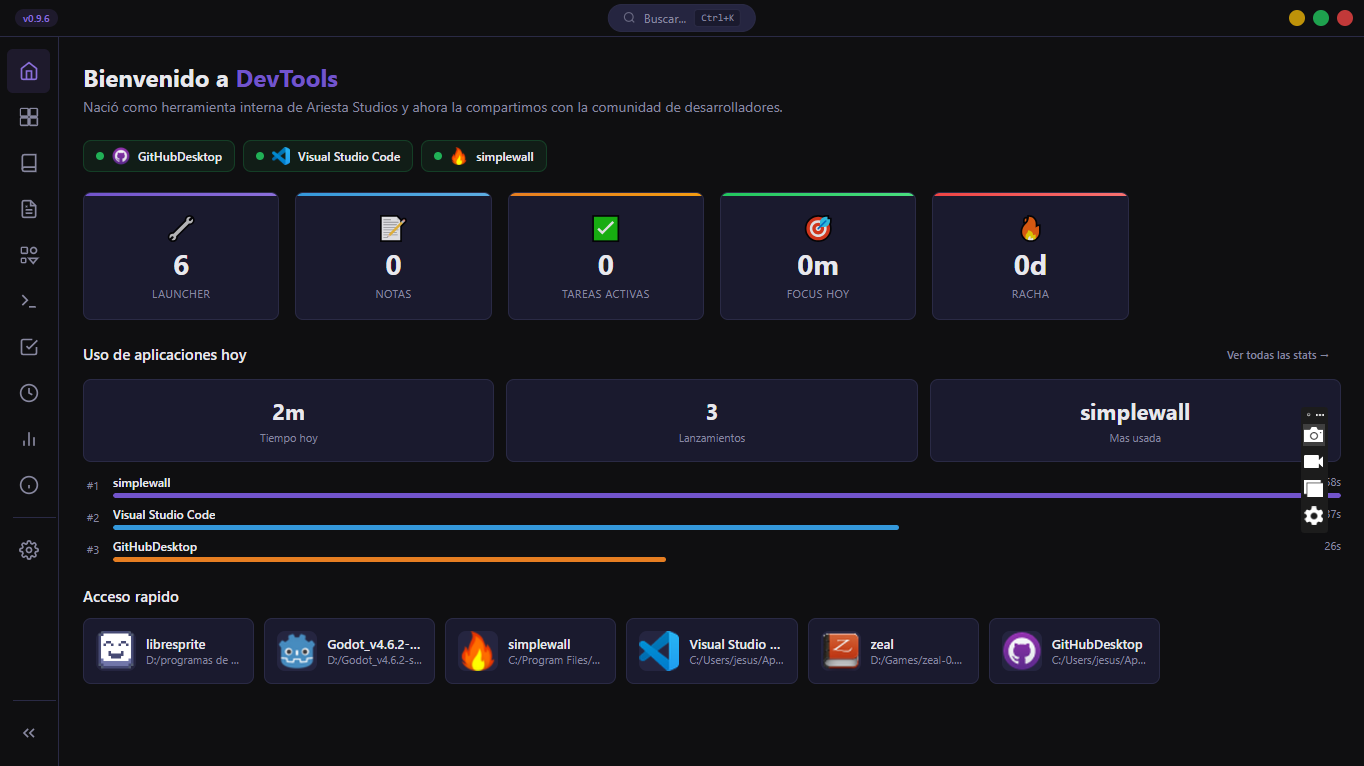Click the GitHubDesktop running app chip
1364x766 pixels.
click(x=159, y=156)
